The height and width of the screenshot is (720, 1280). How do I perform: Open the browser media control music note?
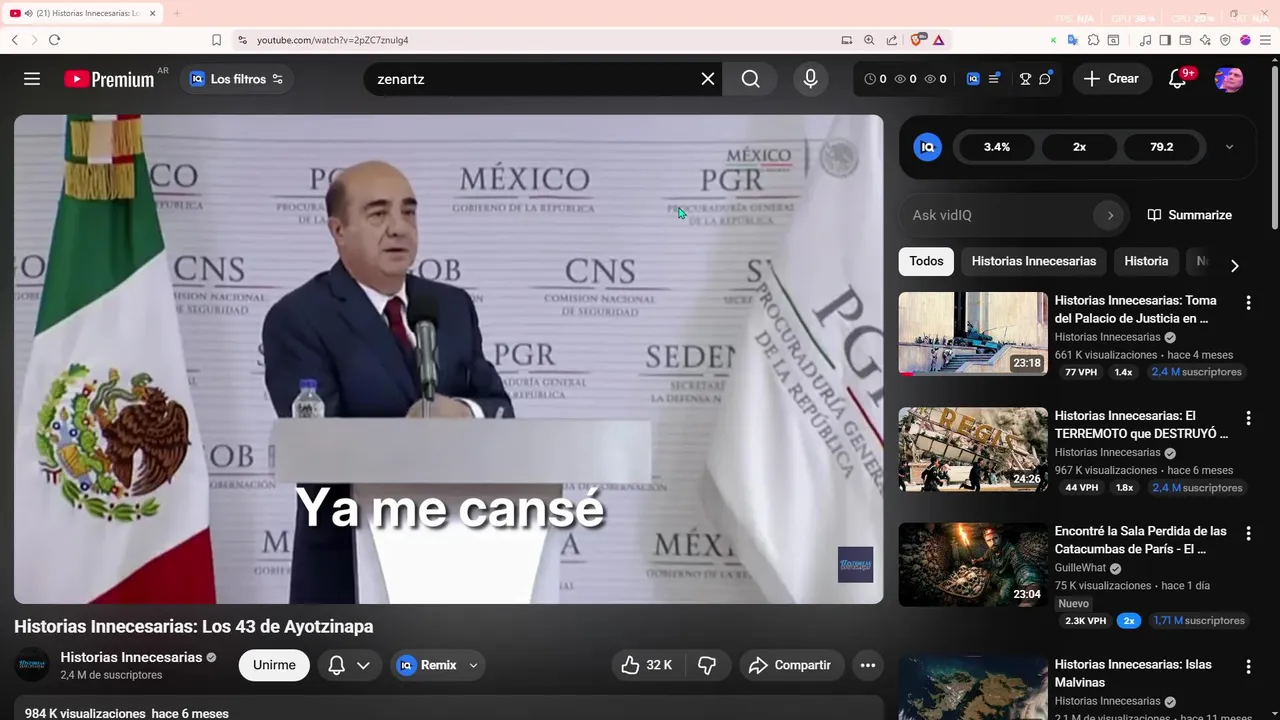[1145, 40]
